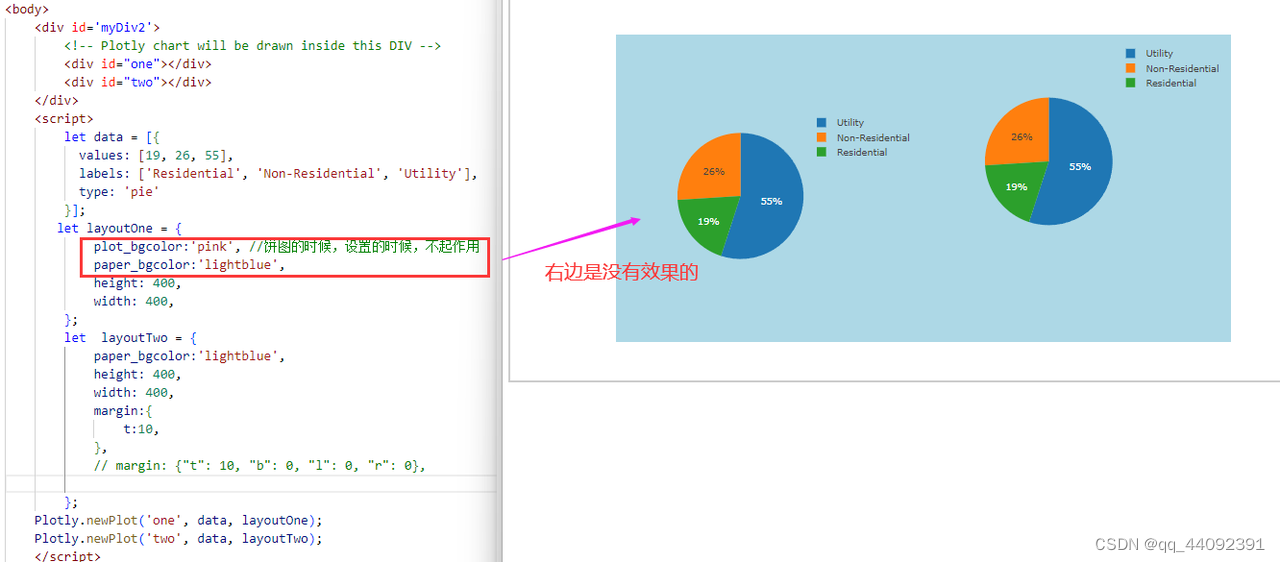
Task: Click the blue Utility legend swatch beside the left pie
Action: click(x=822, y=123)
